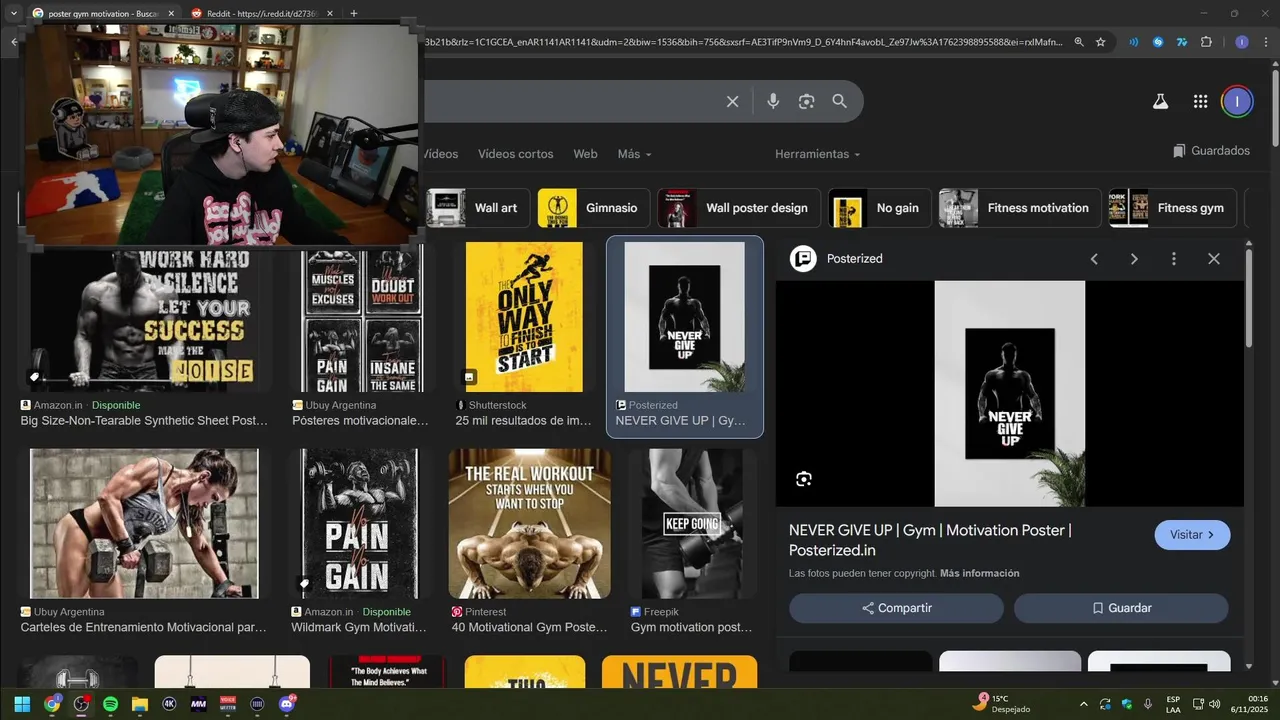Filter by Wall art chip

[x=479, y=208]
